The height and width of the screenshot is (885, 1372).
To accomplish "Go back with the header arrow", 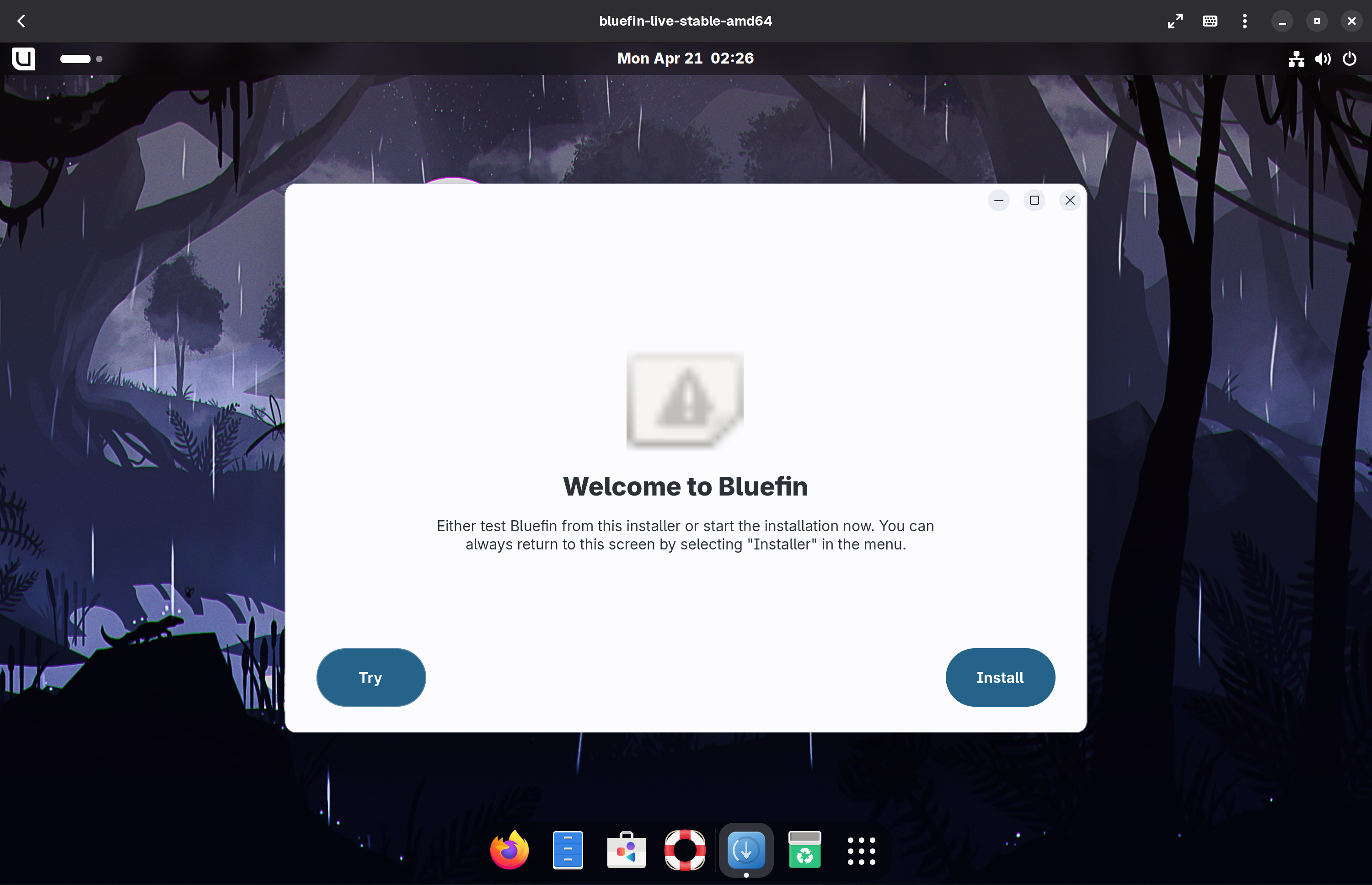I will tap(21, 21).
